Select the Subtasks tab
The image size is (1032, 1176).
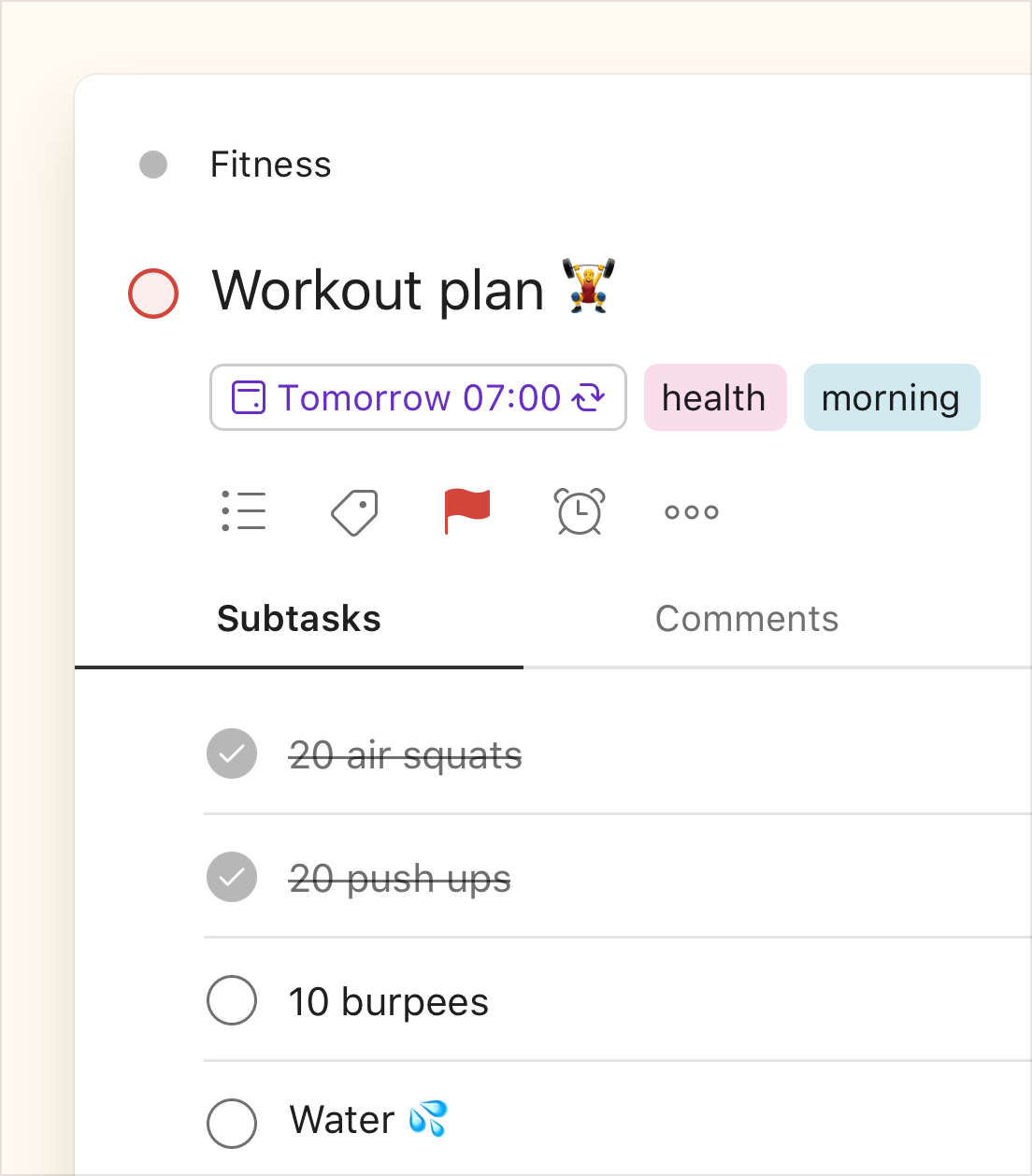[299, 619]
